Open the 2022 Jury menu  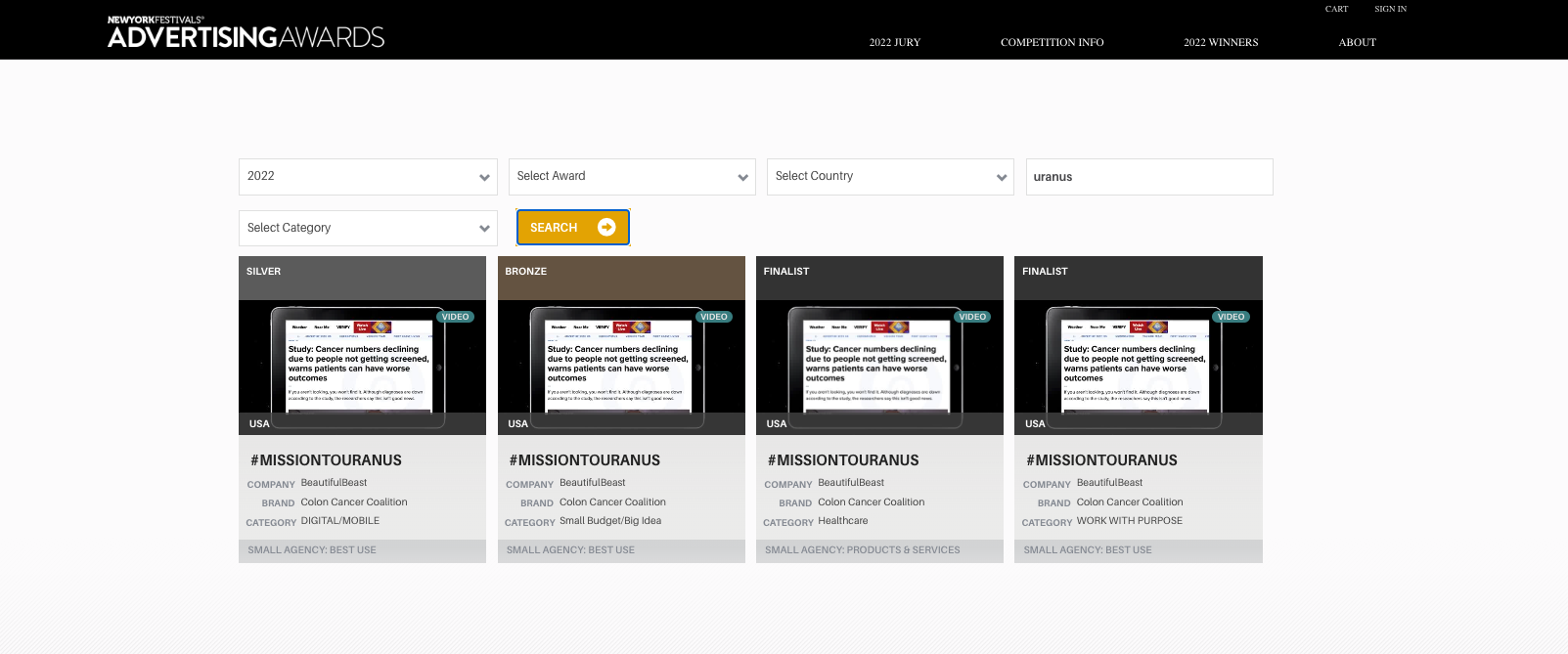point(895,42)
